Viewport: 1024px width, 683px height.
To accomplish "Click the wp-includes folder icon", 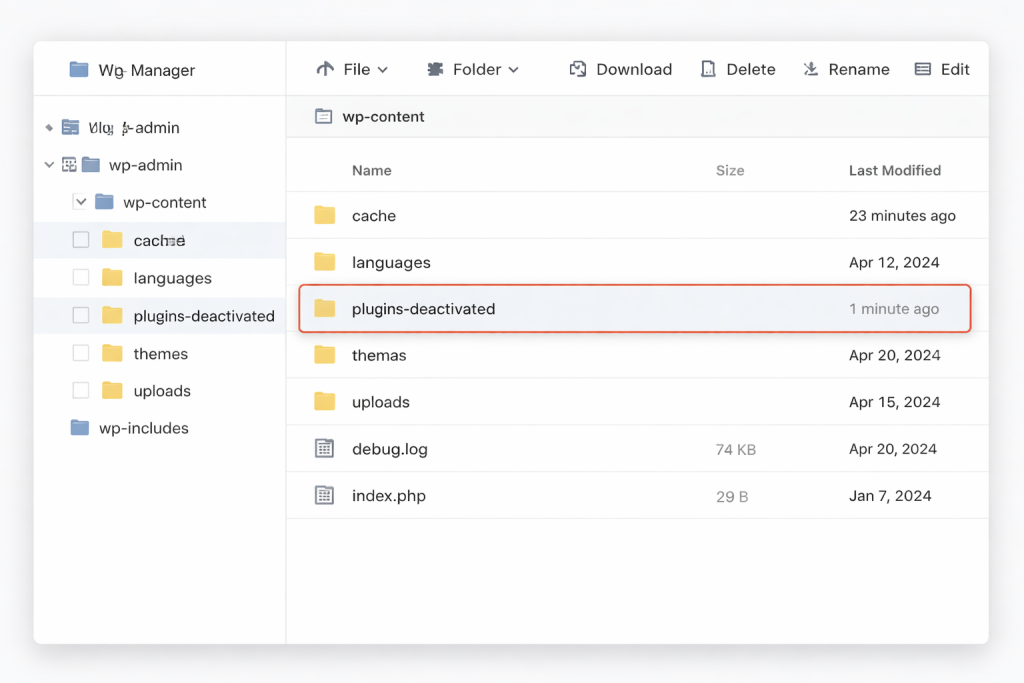I will coord(80,428).
